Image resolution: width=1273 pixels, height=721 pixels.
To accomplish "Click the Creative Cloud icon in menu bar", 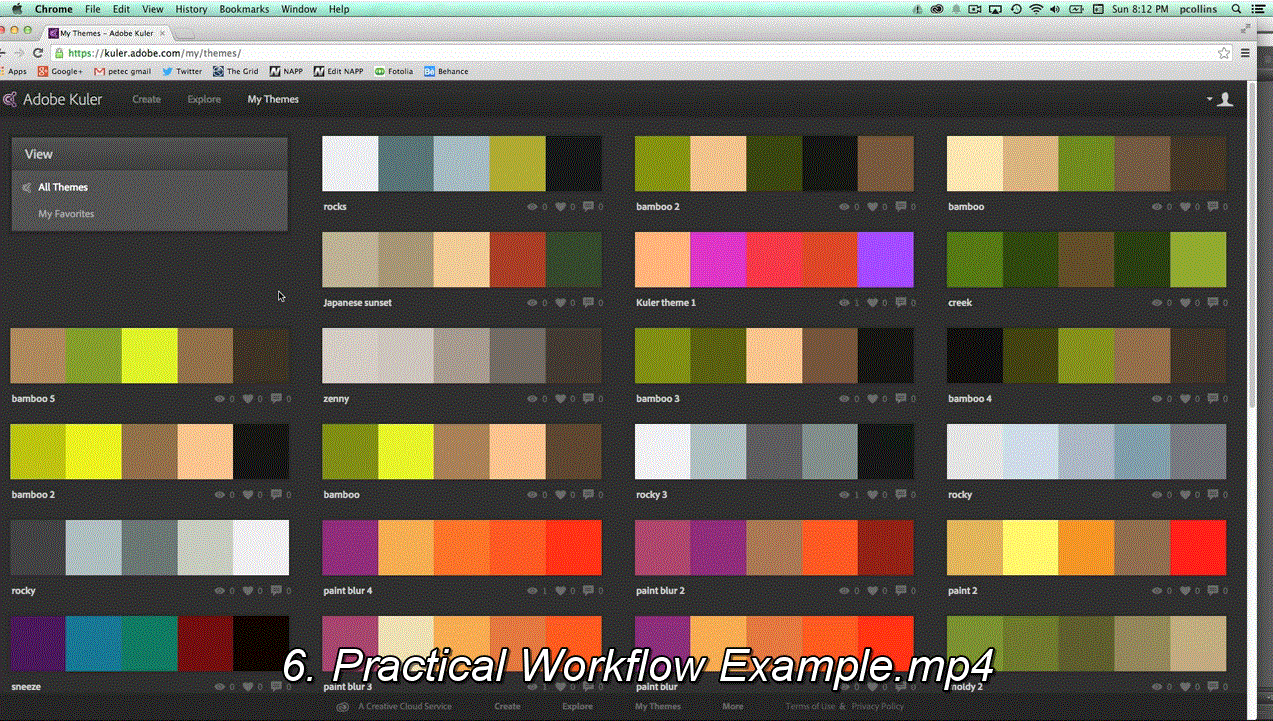I will tap(937, 9).
